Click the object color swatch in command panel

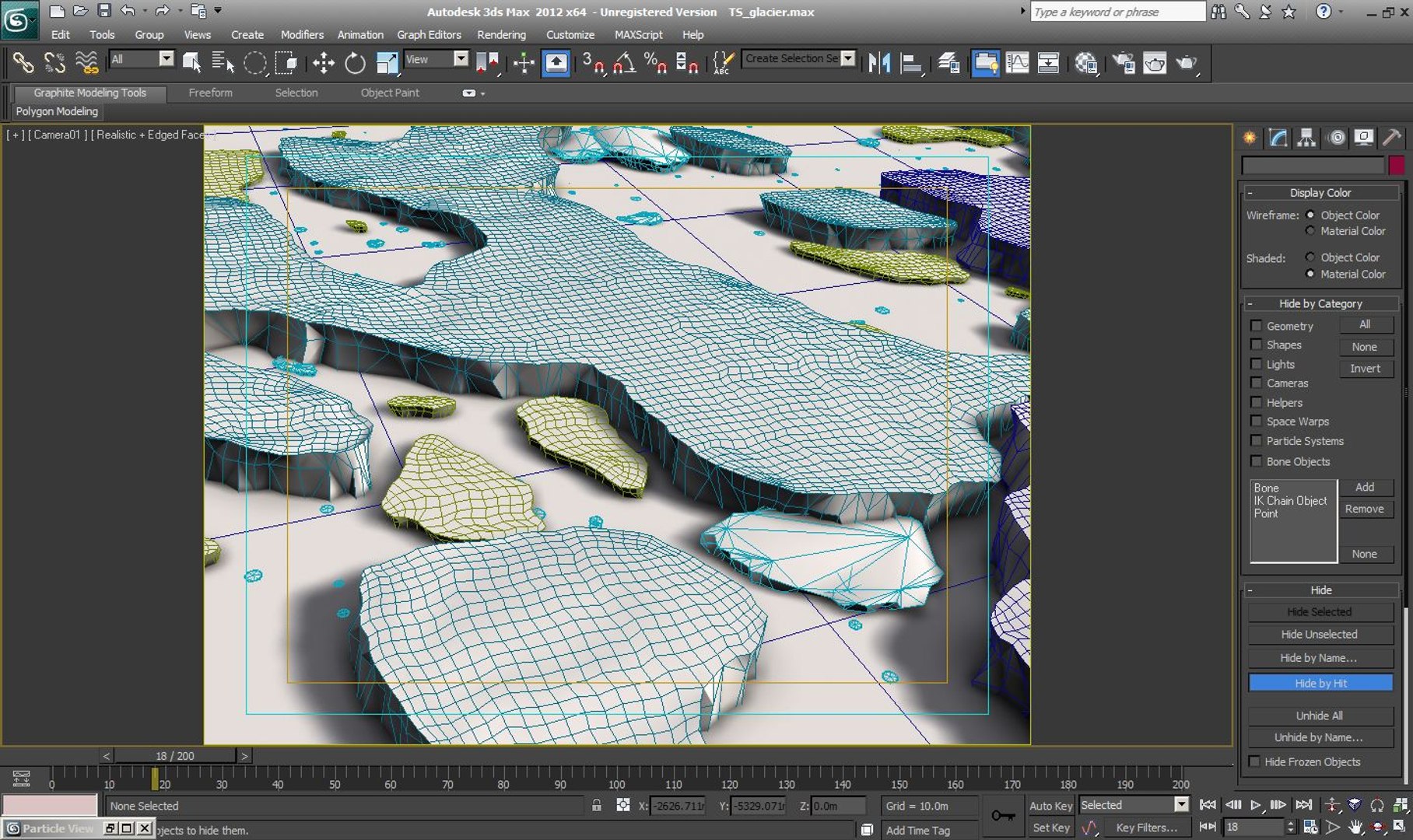pos(1397,165)
